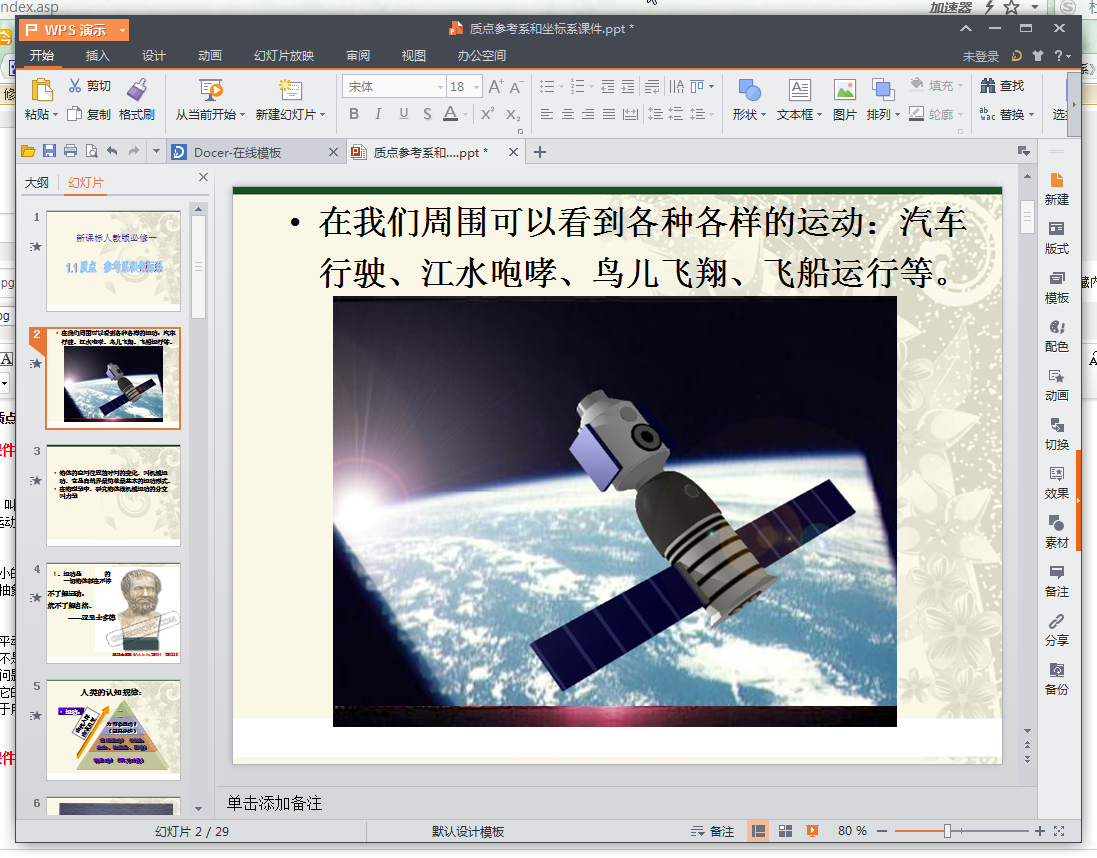Viewport: 1097px width, 858px height.
Task: Open the font color dropdown arrow
Action: tap(465, 114)
